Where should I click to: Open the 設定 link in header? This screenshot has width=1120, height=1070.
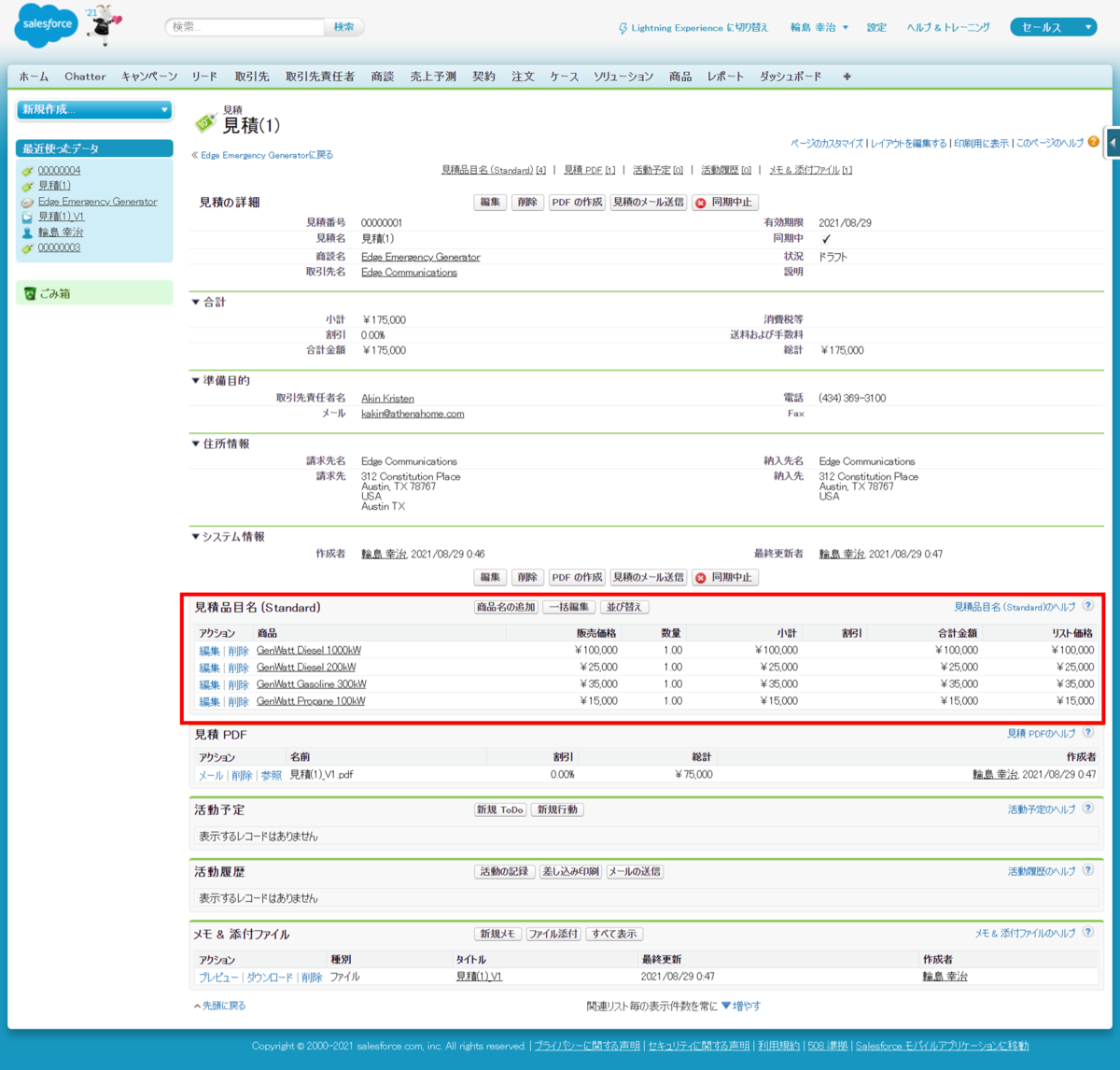tap(876, 27)
